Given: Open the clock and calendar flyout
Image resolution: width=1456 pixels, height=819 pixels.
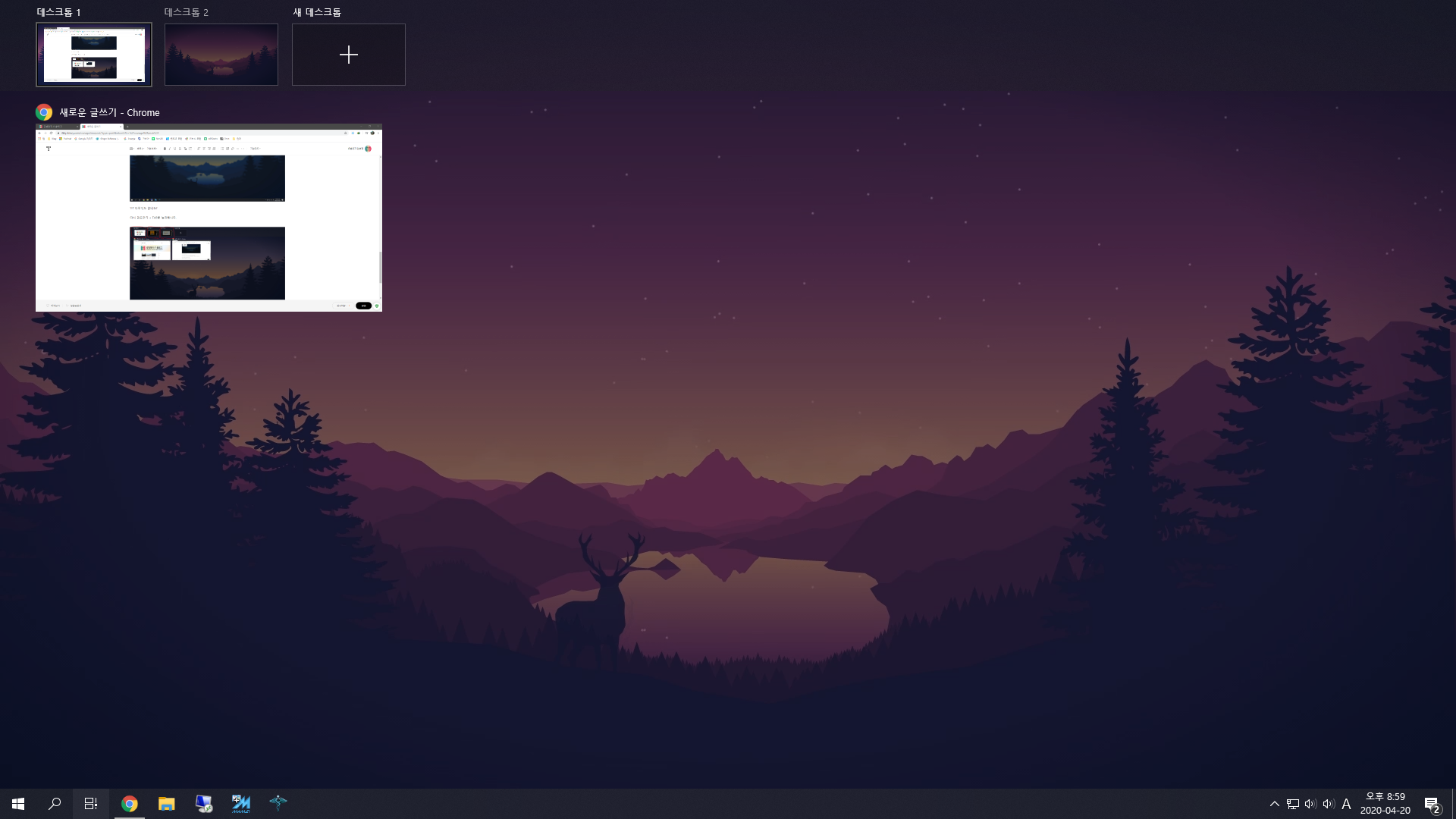Looking at the screenshot, I should (1385, 803).
